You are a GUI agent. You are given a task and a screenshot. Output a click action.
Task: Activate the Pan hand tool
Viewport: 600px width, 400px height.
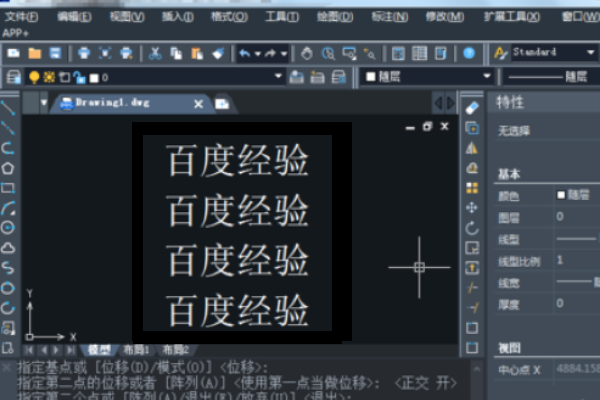click(307, 54)
